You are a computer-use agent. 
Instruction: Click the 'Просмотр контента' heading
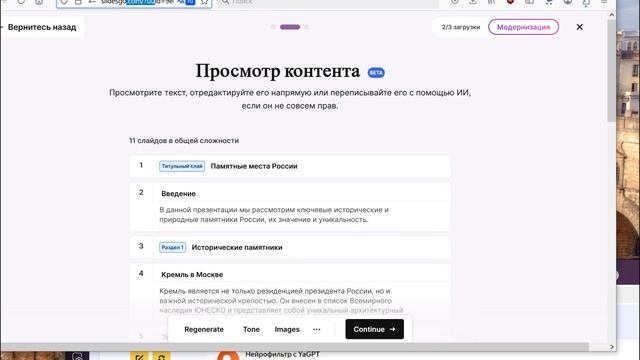click(x=278, y=71)
